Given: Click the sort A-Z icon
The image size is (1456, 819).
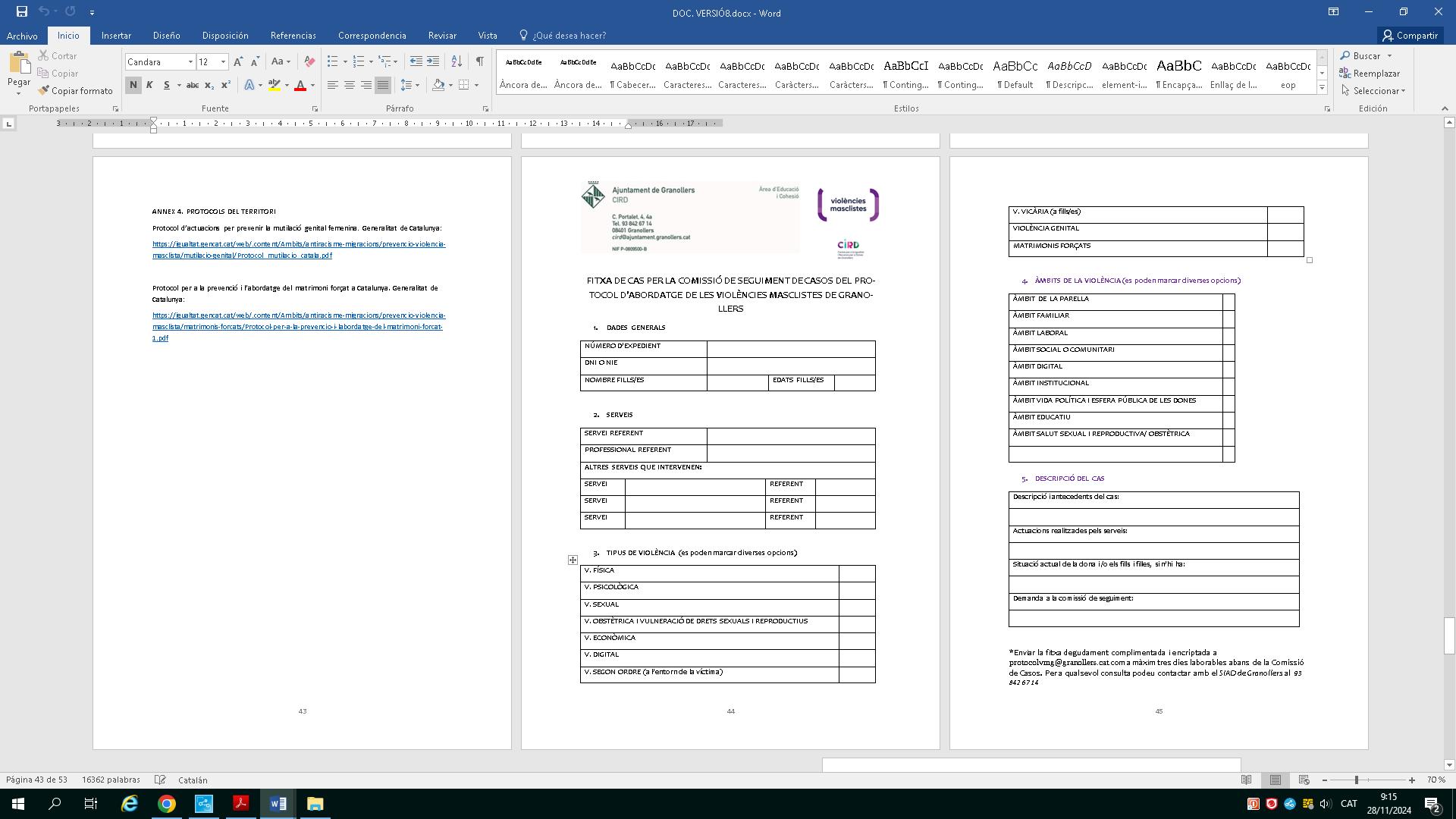Looking at the screenshot, I should 456,61.
